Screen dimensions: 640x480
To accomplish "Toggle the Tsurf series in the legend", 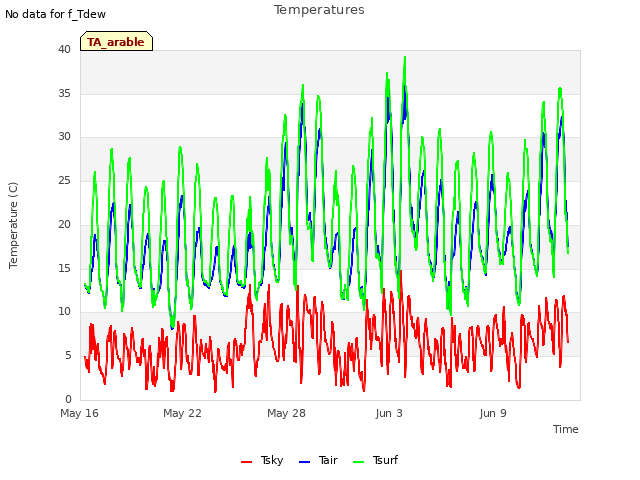I will (x=375, y=460).
